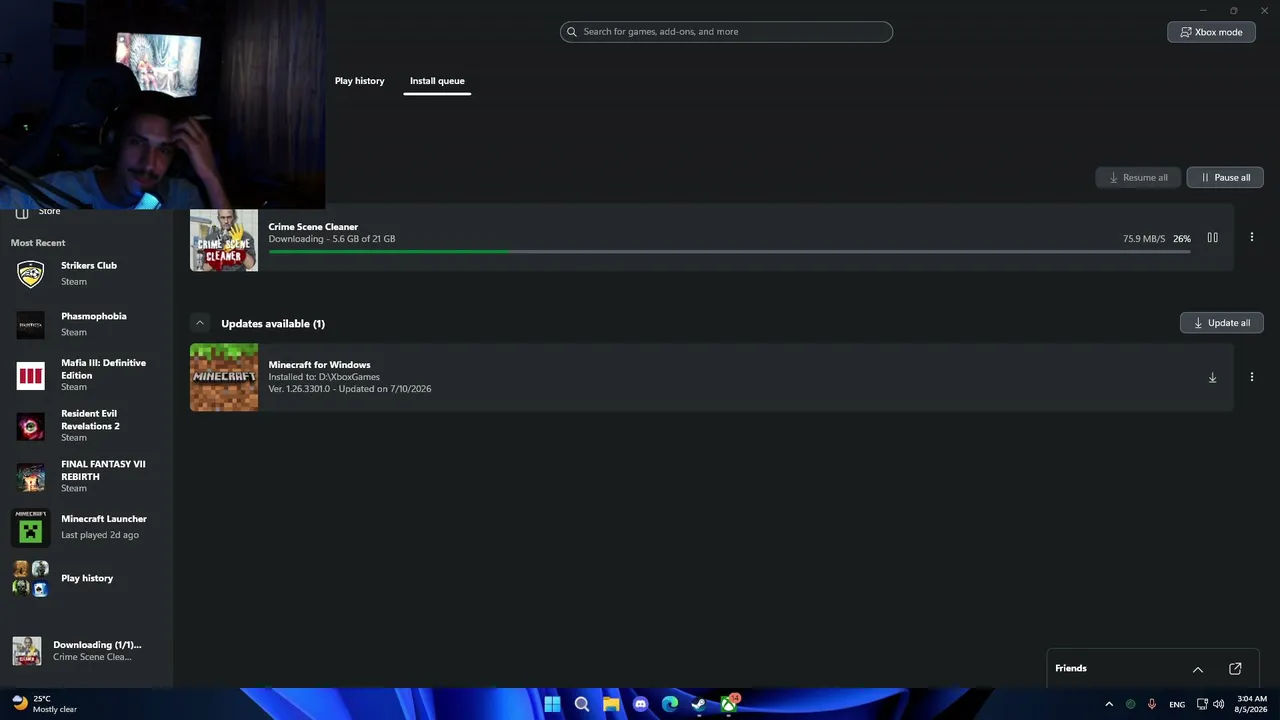
Task: Expand the Friends panel chevron
Action: (x=1198, y=669)
